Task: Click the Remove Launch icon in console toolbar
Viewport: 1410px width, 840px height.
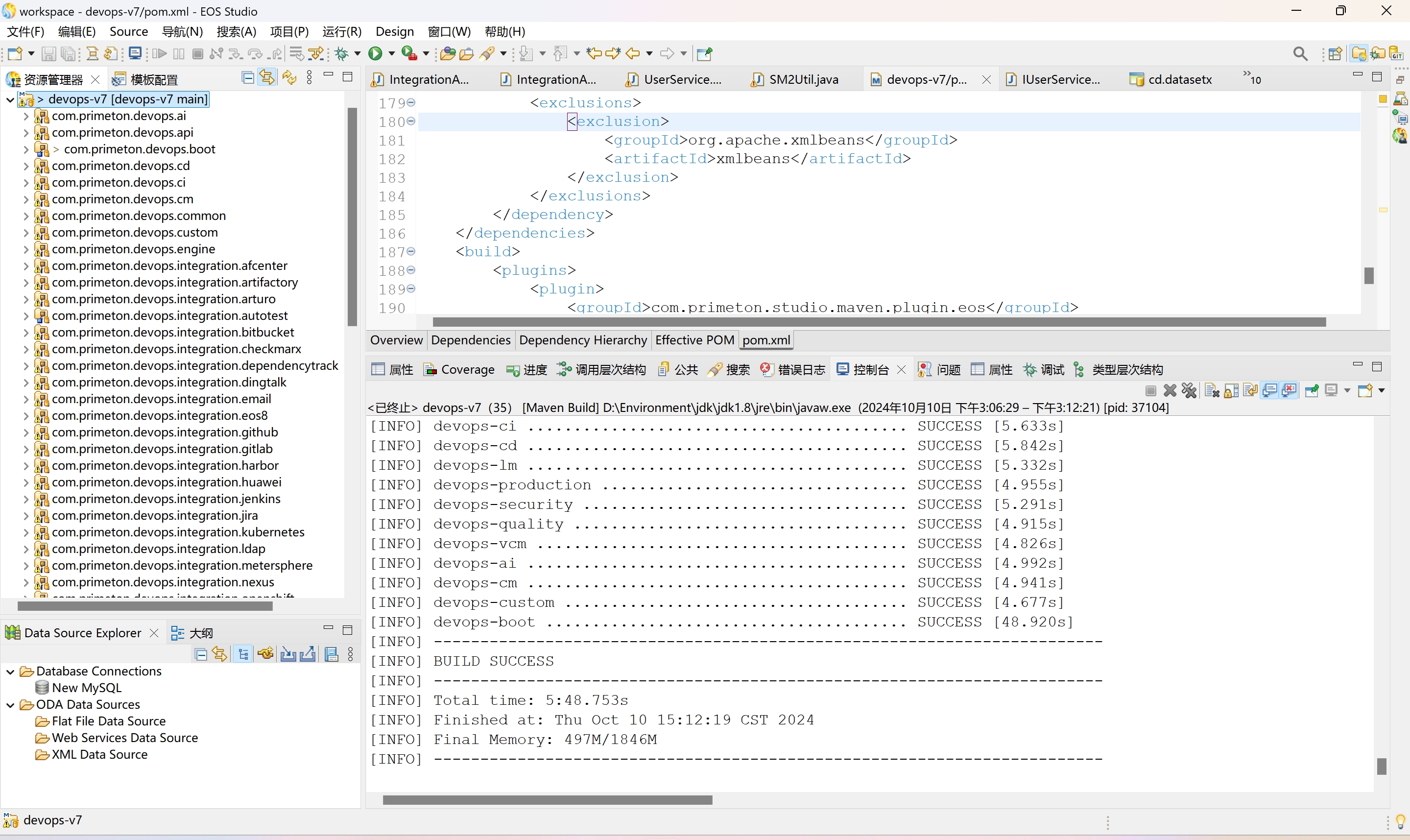Action: [x=1170, y=390]
